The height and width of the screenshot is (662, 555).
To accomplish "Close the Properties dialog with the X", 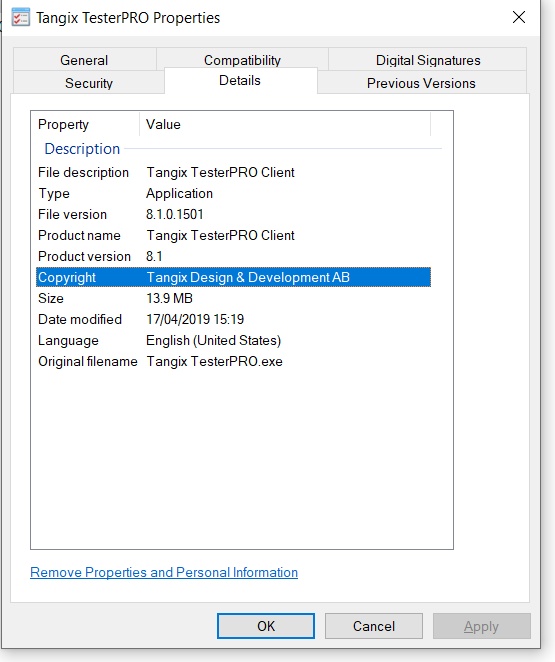I will pyautogui.click(x=519, y=17).
